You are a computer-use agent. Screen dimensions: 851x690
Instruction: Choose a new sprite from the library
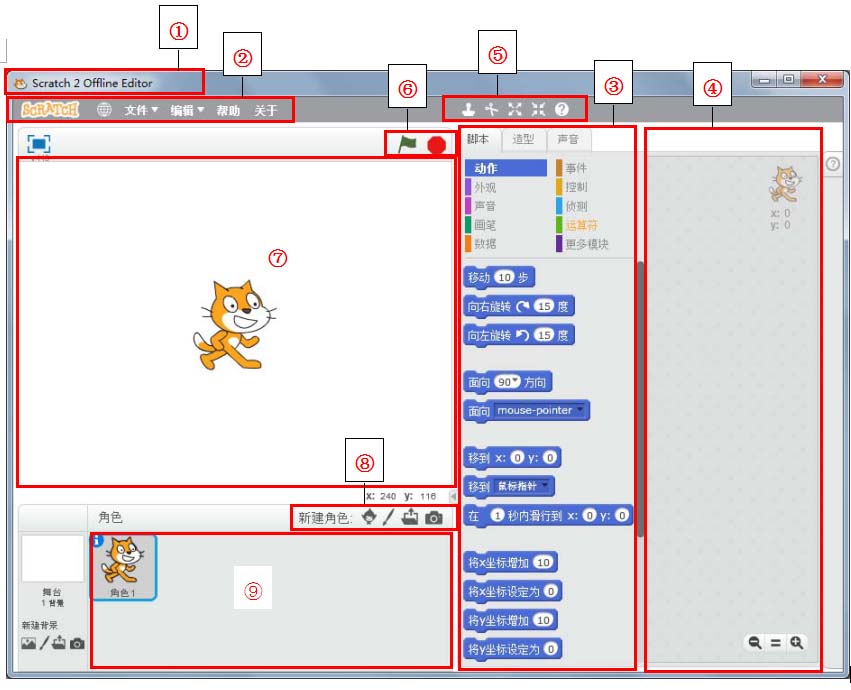coord(368,518)
